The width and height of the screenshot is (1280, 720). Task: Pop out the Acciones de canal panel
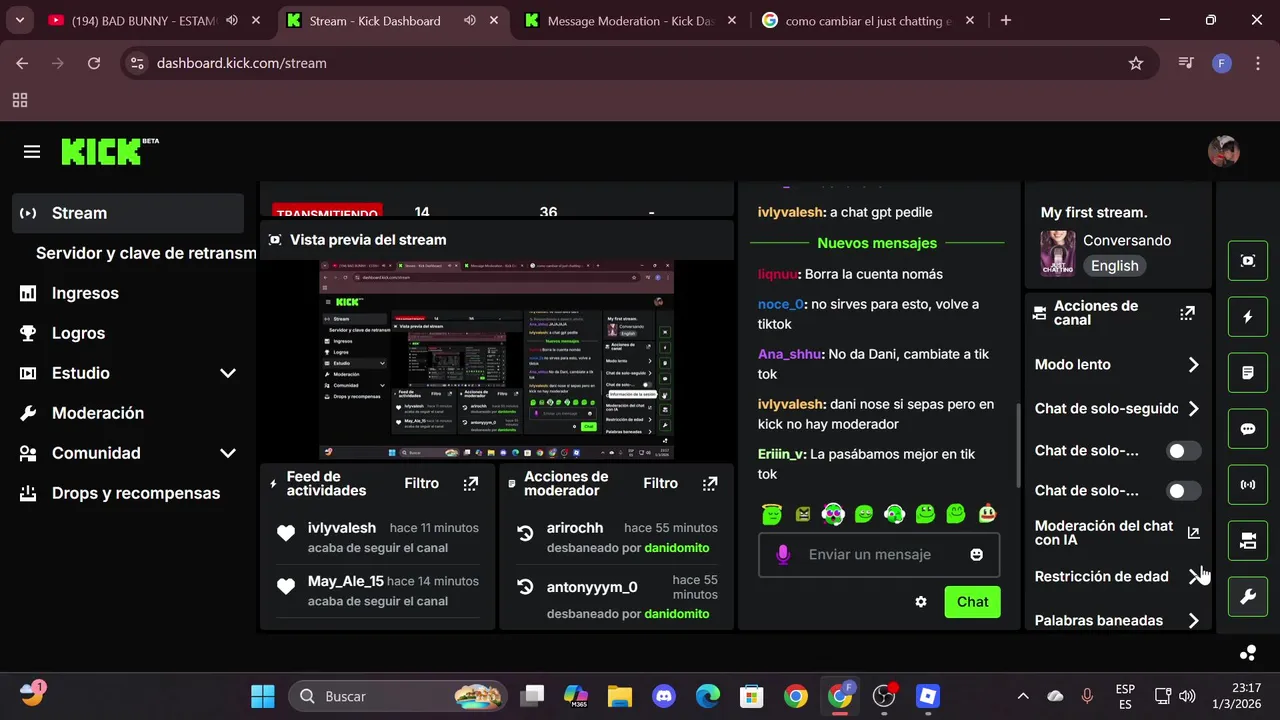1187,313
